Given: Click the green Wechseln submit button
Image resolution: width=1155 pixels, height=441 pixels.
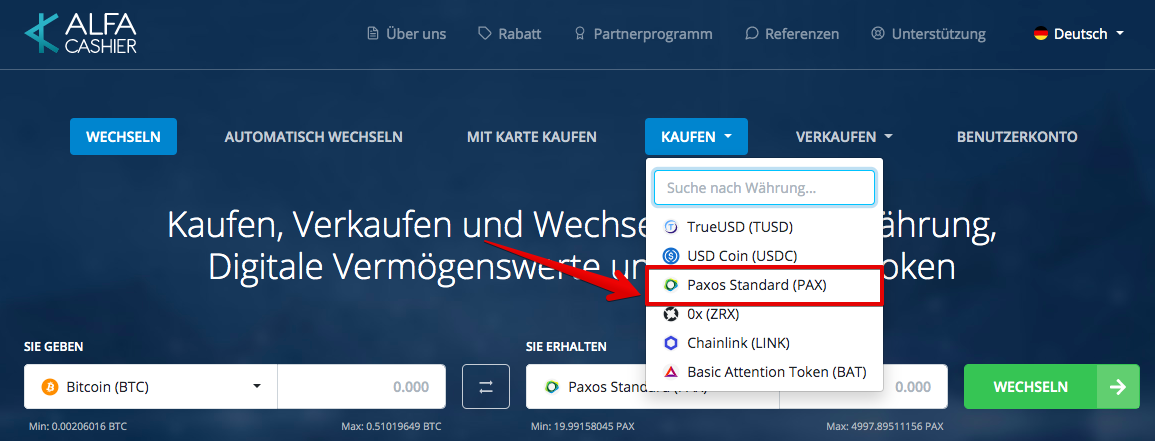Looking at the screenshot, I should pyautogui.click(x=1052, y=387).
